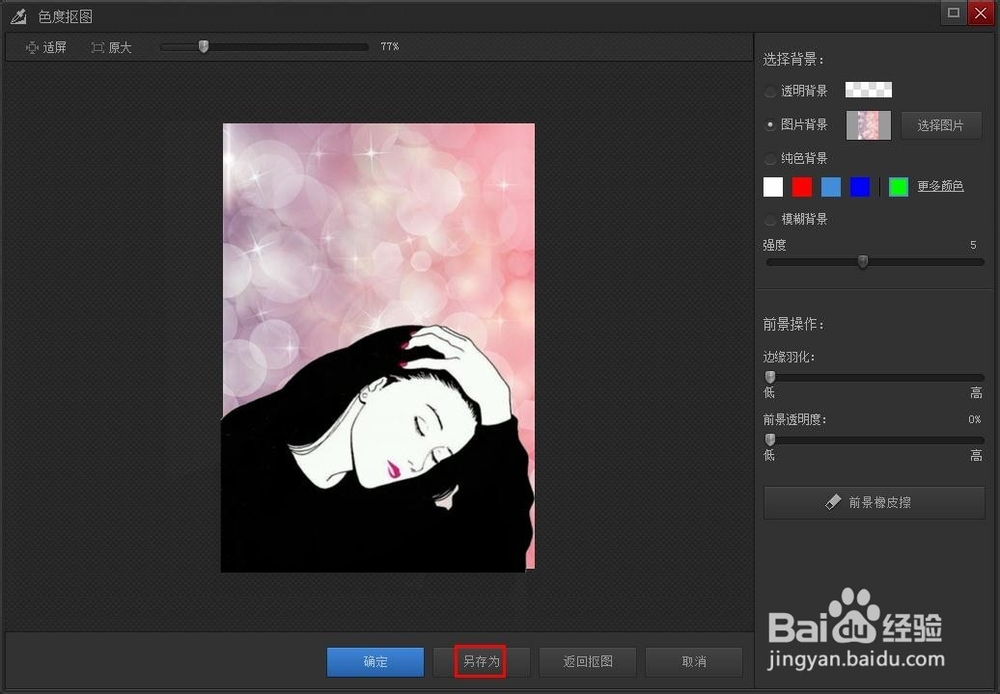Image resolution: width=1000 pixels, height=694 pixels.
Task: Click the 适屏 fit-to-screen button
Action: click(x=45, y=47)
